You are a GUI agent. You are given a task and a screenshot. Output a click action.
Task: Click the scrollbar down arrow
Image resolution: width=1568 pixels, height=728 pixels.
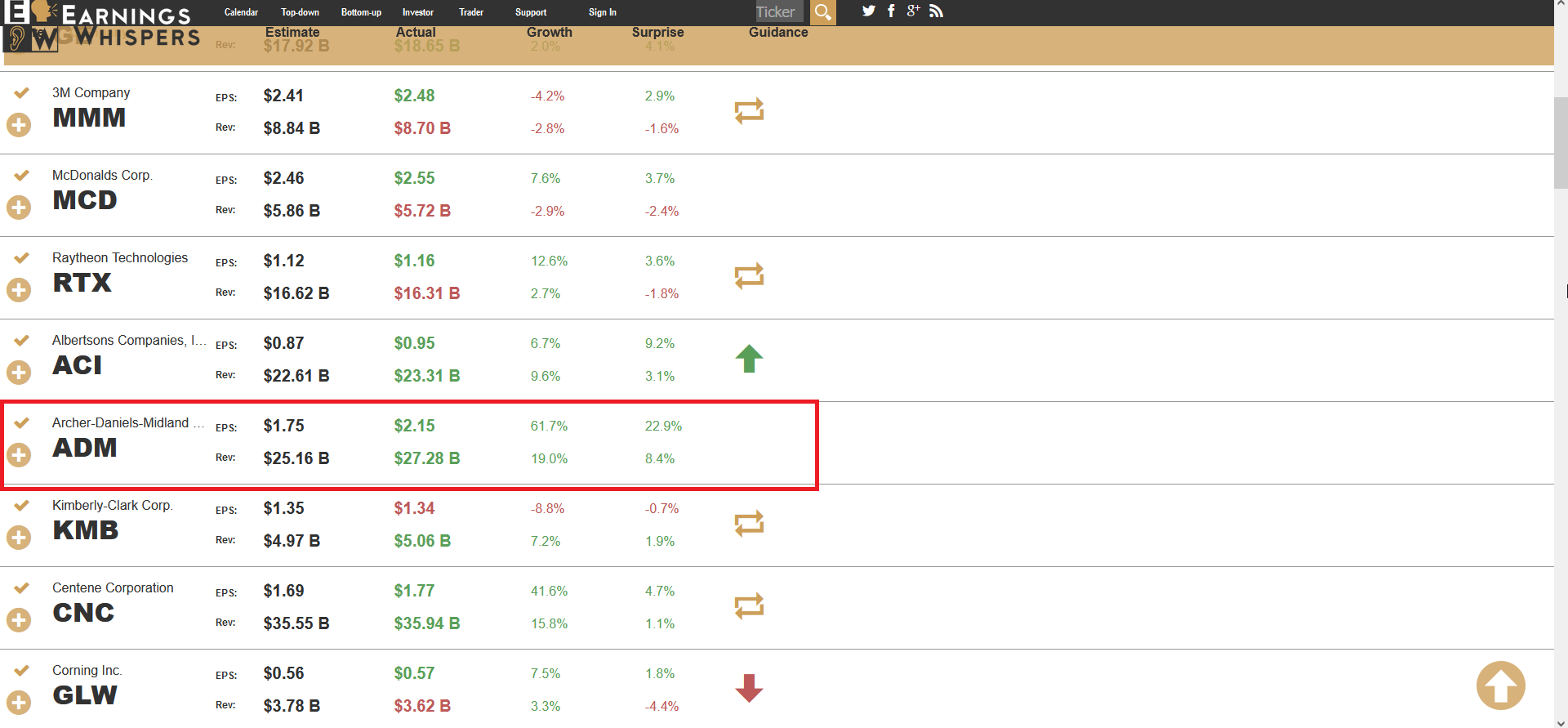coord(1561,721)
